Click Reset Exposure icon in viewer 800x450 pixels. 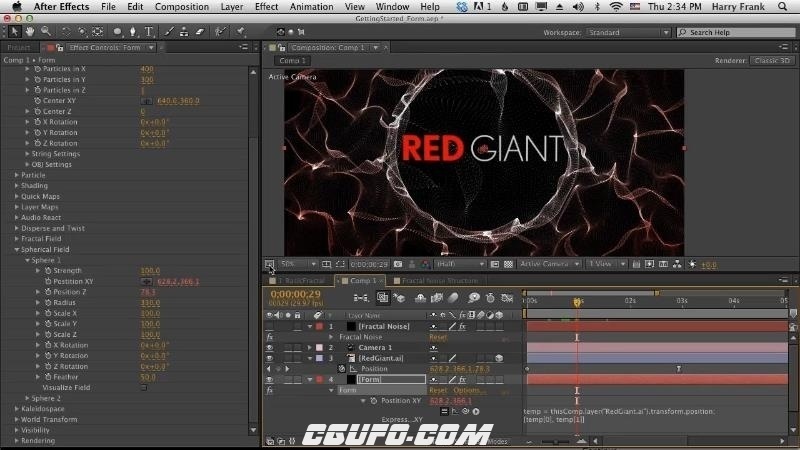click(x=692, y=264)
